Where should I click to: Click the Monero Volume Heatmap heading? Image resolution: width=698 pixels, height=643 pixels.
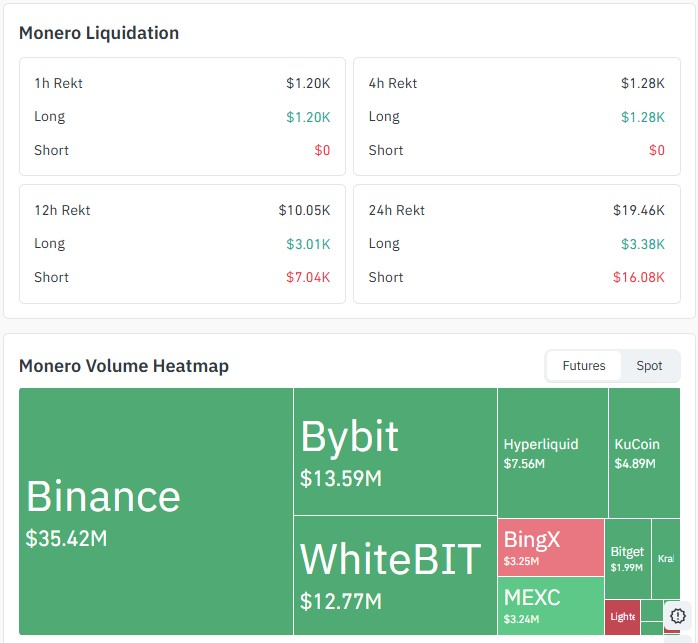tap(124, 366)
